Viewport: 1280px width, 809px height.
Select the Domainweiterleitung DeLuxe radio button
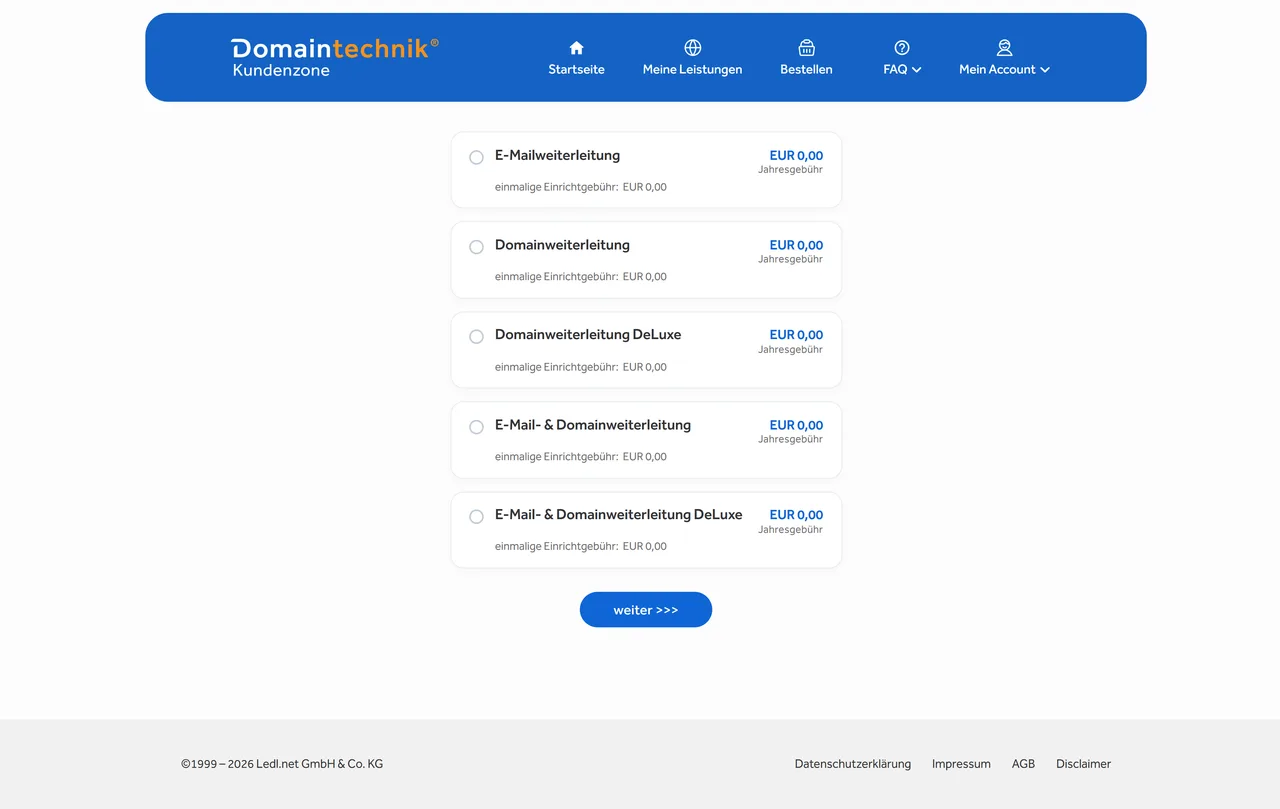(476, 337)
